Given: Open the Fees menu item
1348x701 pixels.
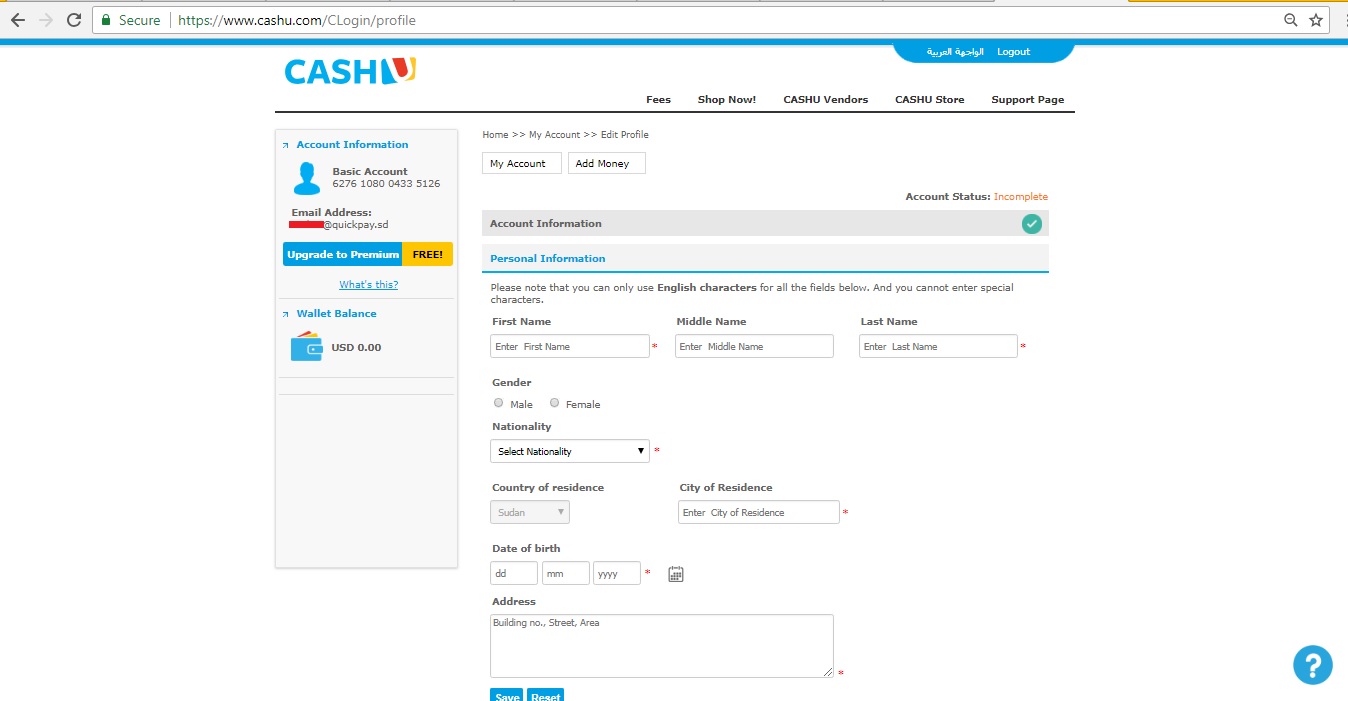Looking at the screenshot, I should 658,99.
